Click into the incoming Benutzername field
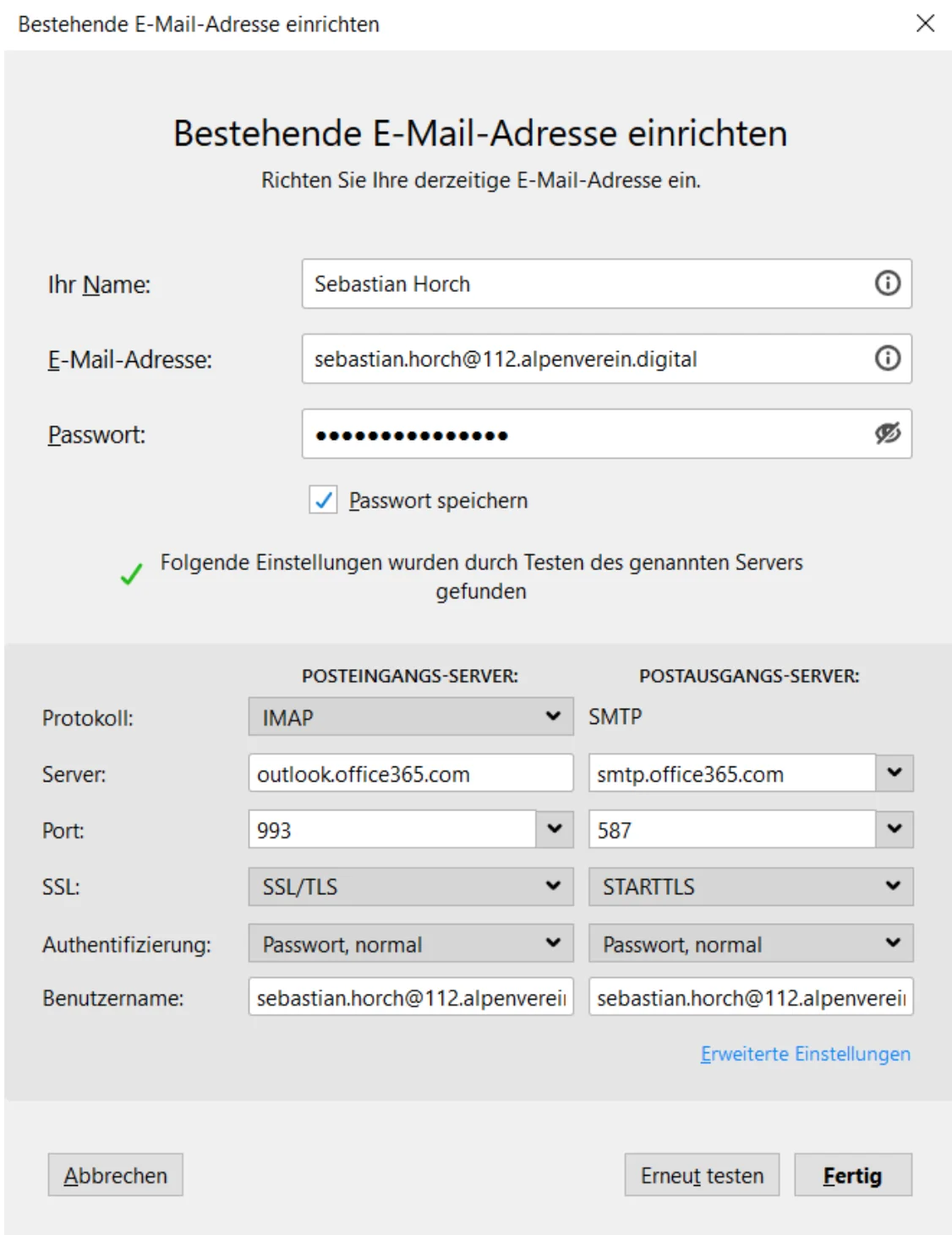Screen dimensions: 952x1235 click(411, 997)
